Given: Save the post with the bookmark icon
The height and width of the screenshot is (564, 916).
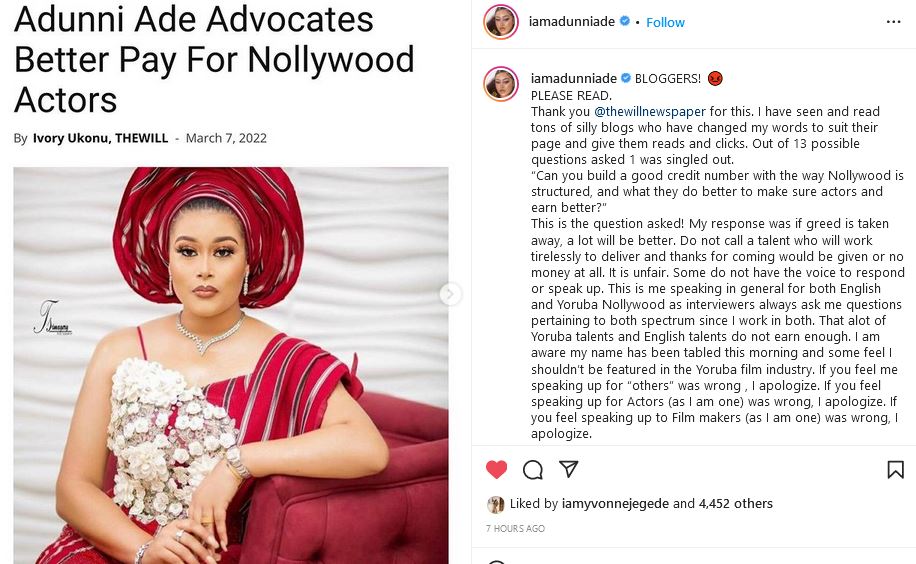Looking at the screenshot, I should point(895,469).
